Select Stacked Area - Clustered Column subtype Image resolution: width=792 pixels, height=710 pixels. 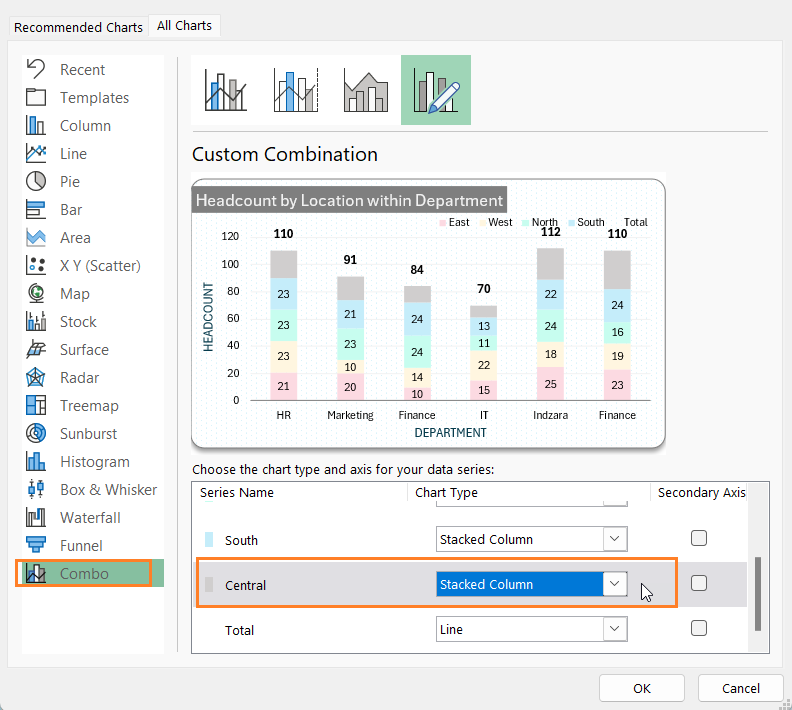[366, 90]
